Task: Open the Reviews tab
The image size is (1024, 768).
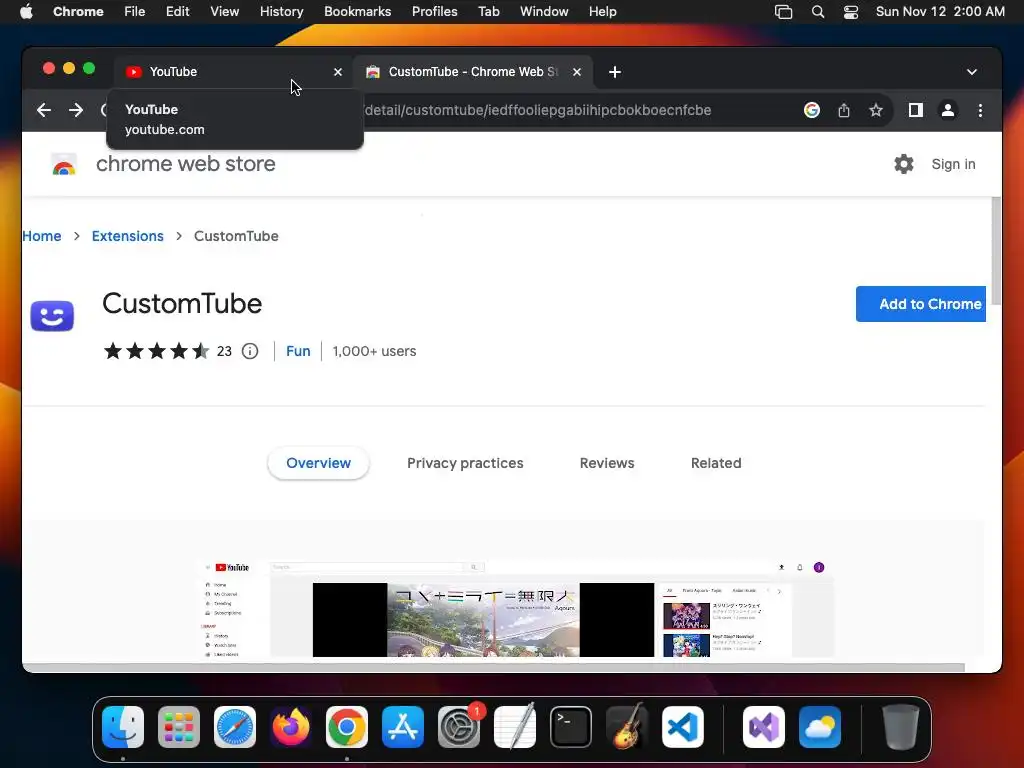Action: [x=607, y=463]
